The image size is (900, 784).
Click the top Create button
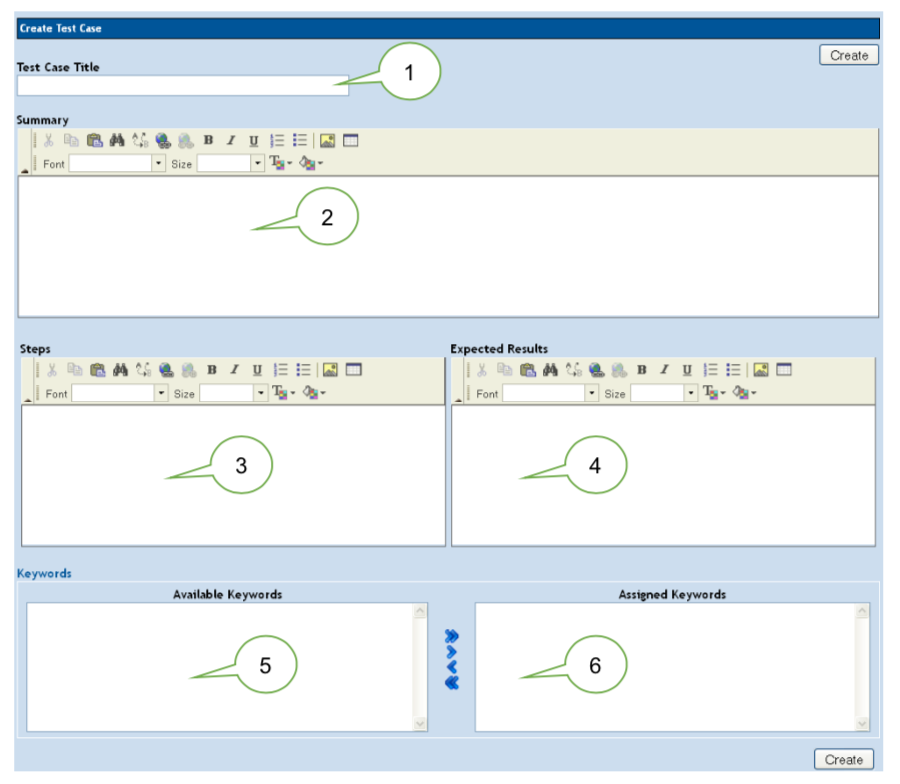click(x=848, y=56)
